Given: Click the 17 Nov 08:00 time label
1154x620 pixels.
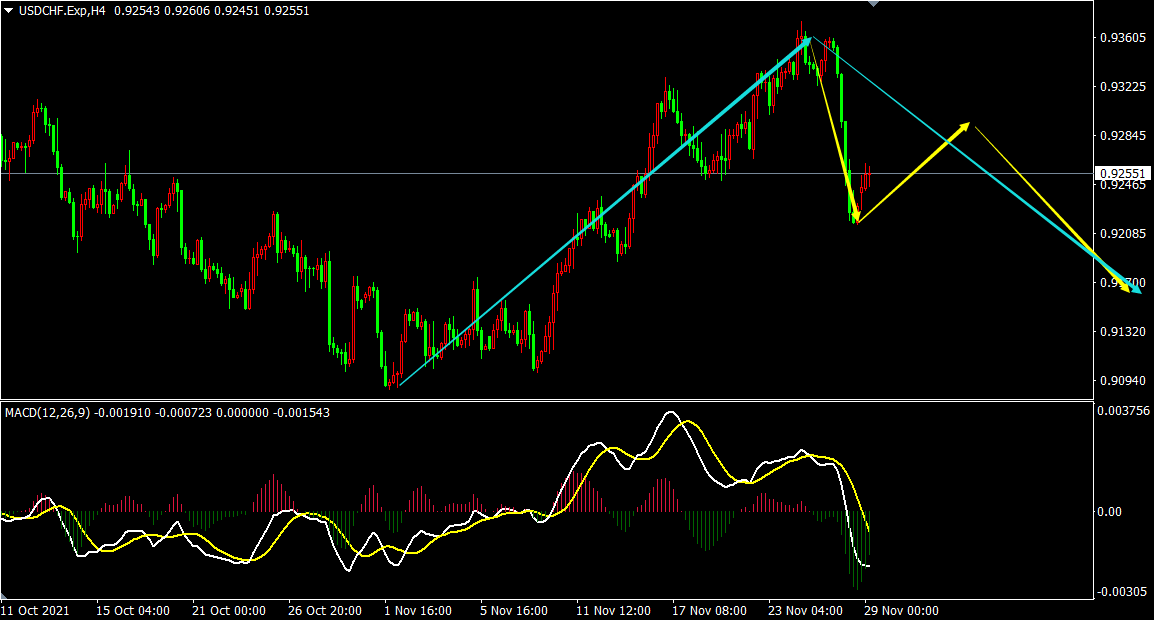Looking at the screenshot, I should coord(708,610).
